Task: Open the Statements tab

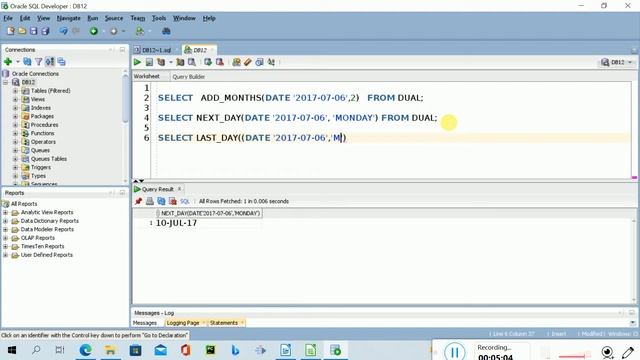Action: tap(224, 322)
